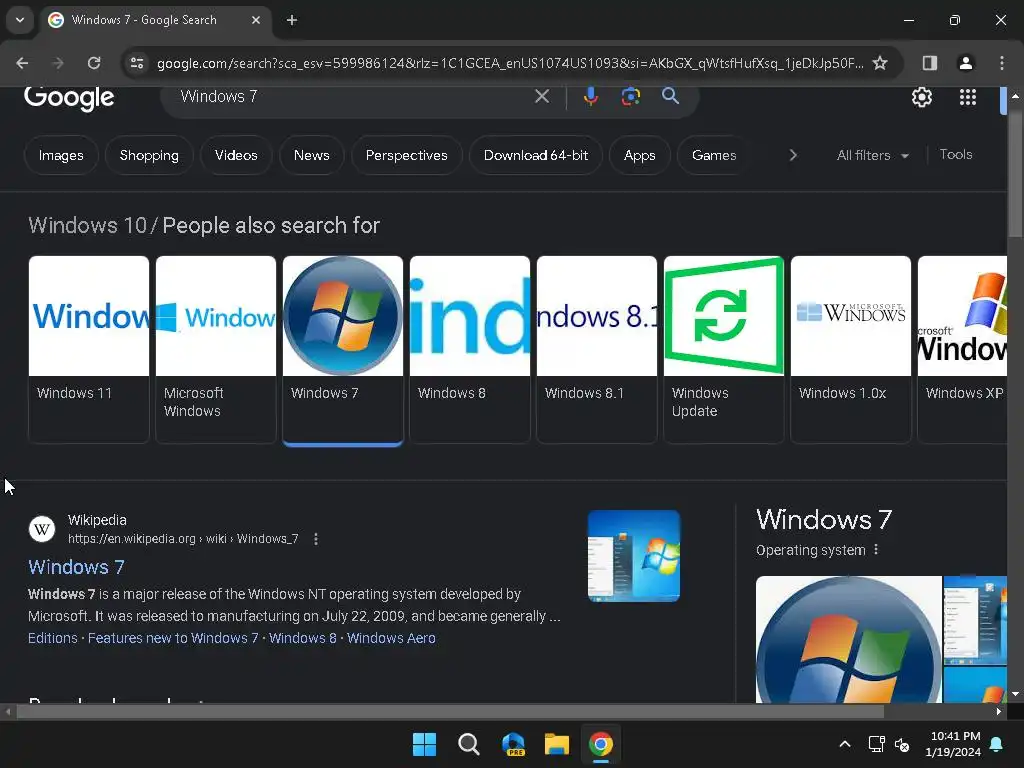
Task: Go back to the previous page
Action: click(22, 63)
